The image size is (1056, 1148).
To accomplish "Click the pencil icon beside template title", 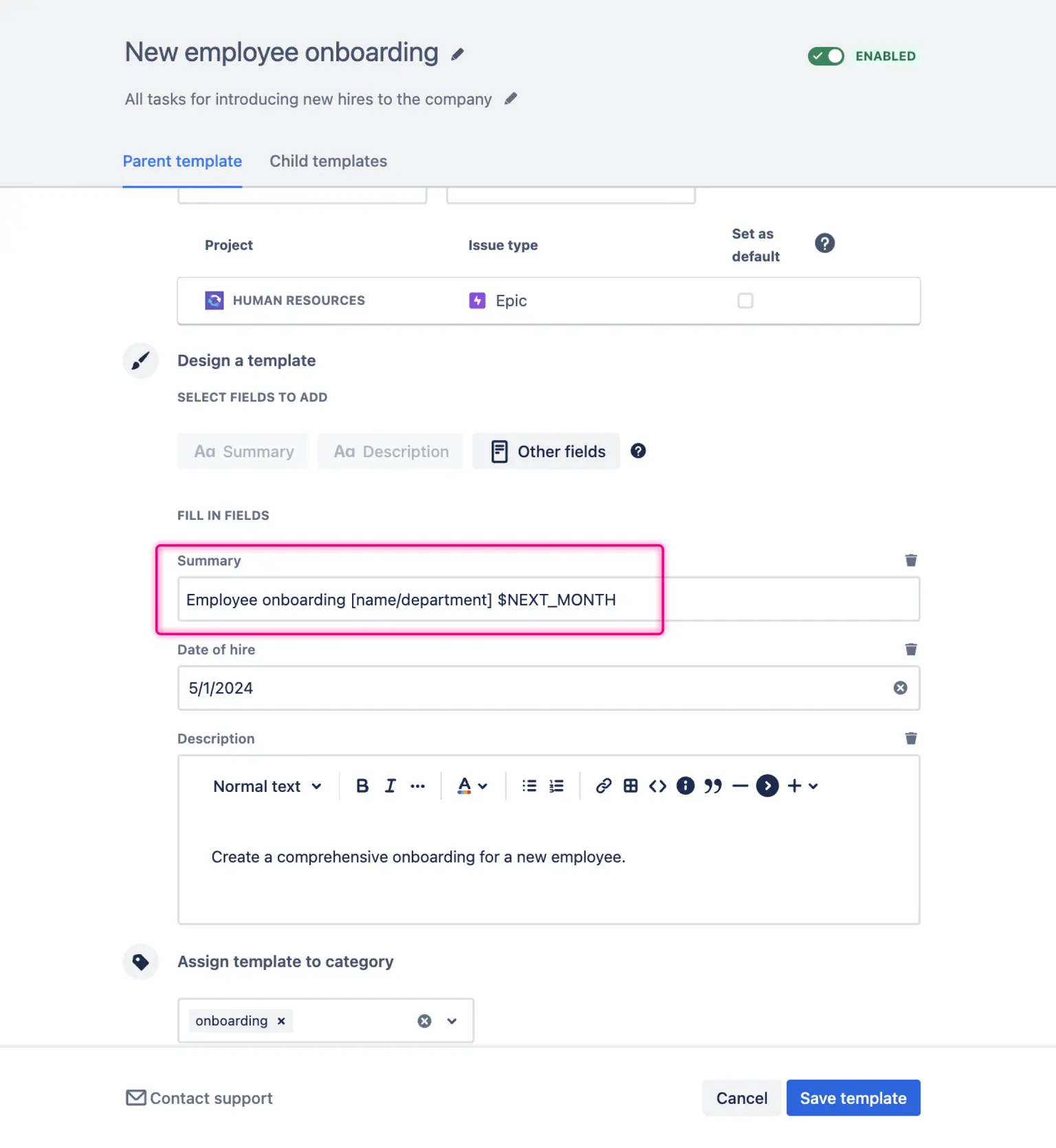I will [457, 54].
